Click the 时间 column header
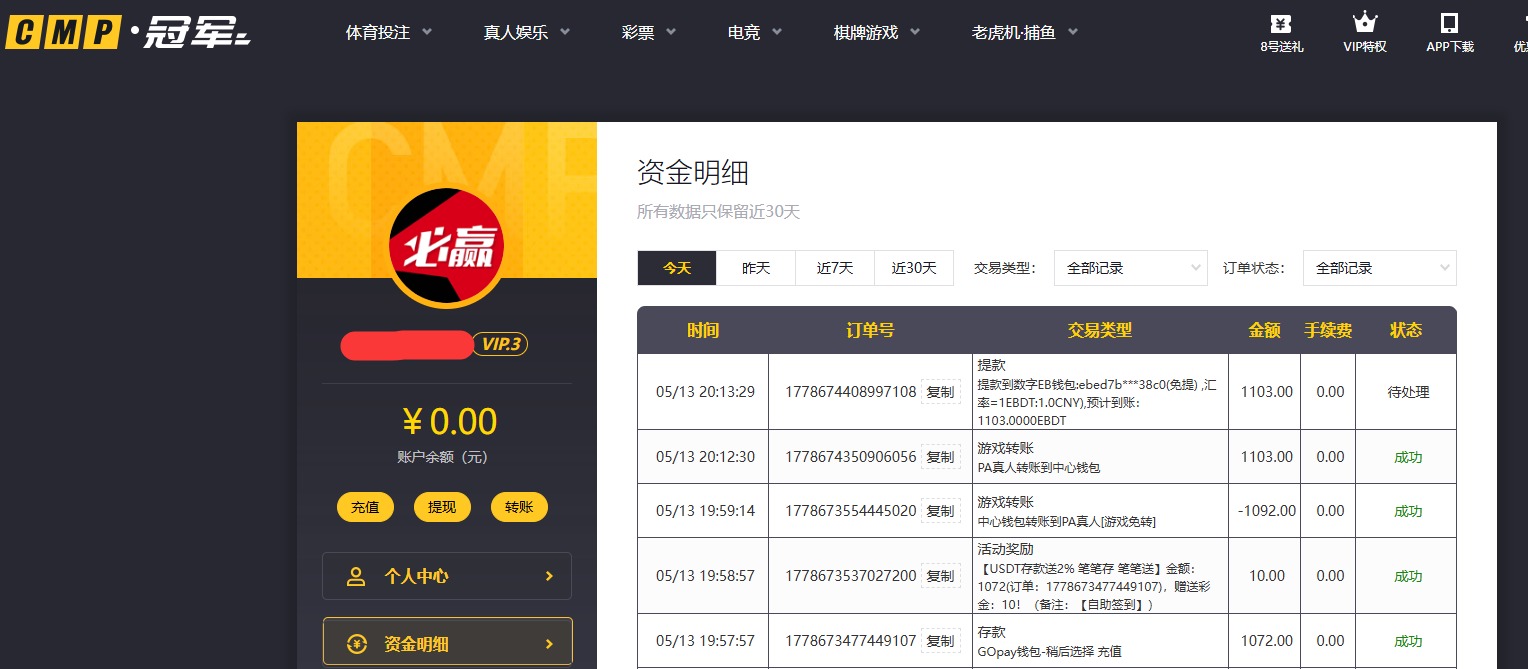The height and width of the screenshot is (669, 1528). 703,330
